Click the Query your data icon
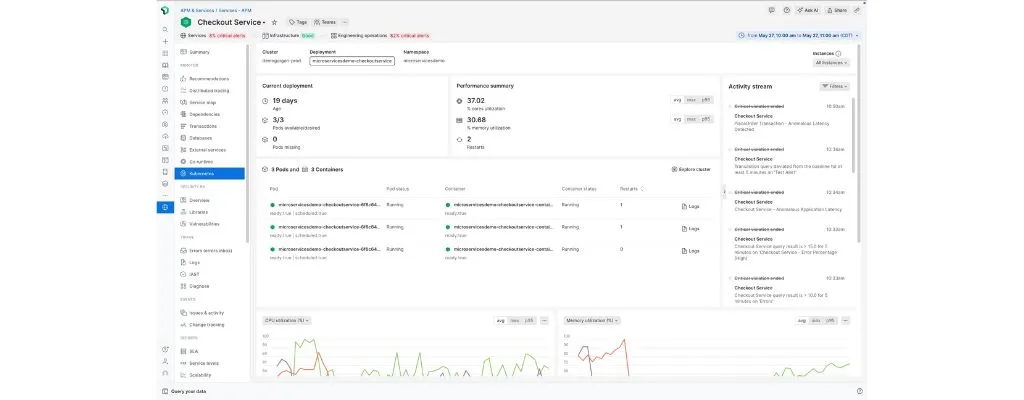The width and height of the screenshot is (1024, 400). point(165,392)
